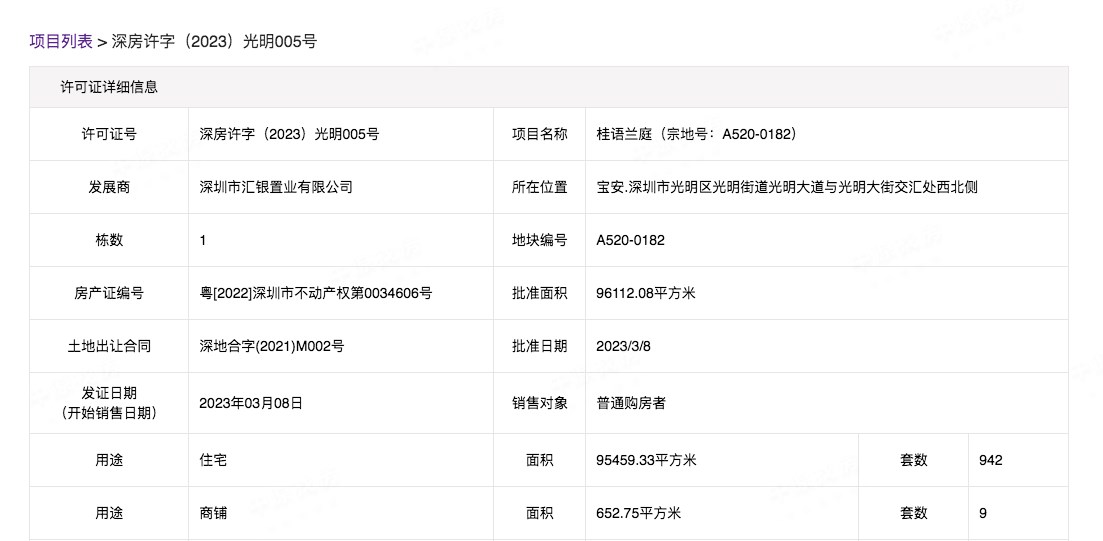The image size is (1103, 541).
Task: Click the 许可证号 label cell
Action: (x=109, y=134)
